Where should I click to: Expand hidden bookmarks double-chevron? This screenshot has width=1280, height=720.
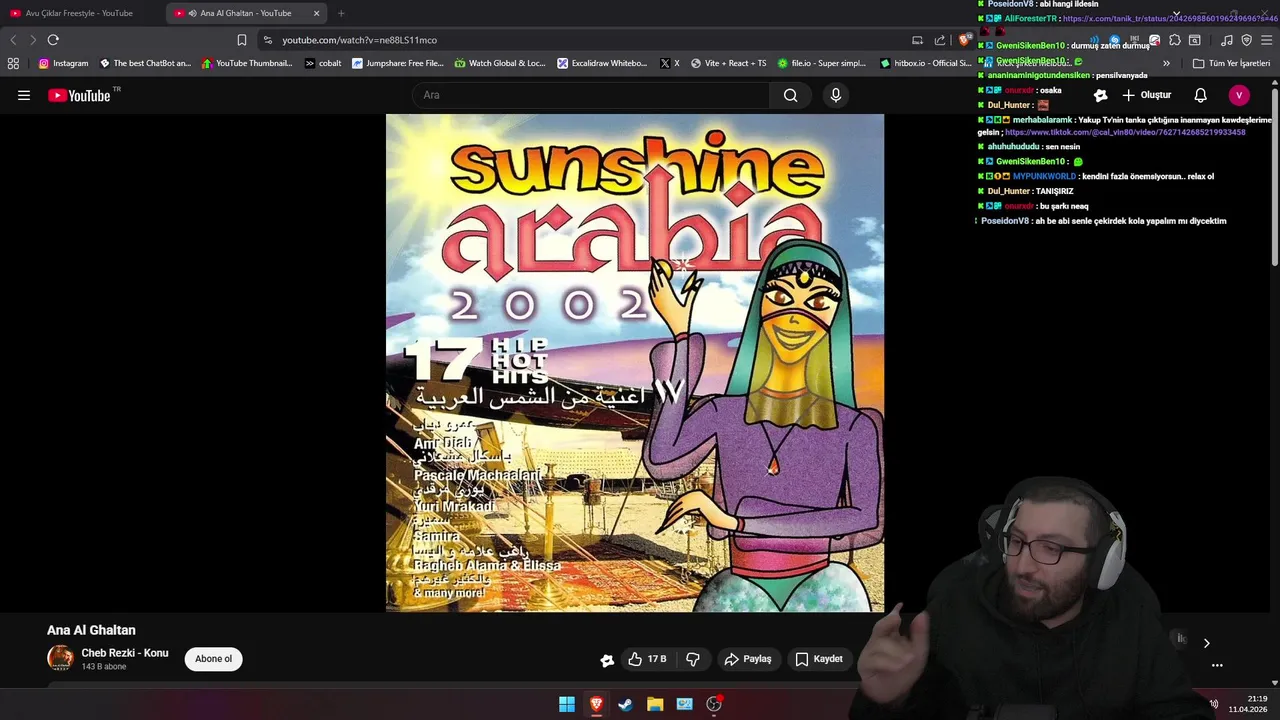click(x=1166, y=63)
